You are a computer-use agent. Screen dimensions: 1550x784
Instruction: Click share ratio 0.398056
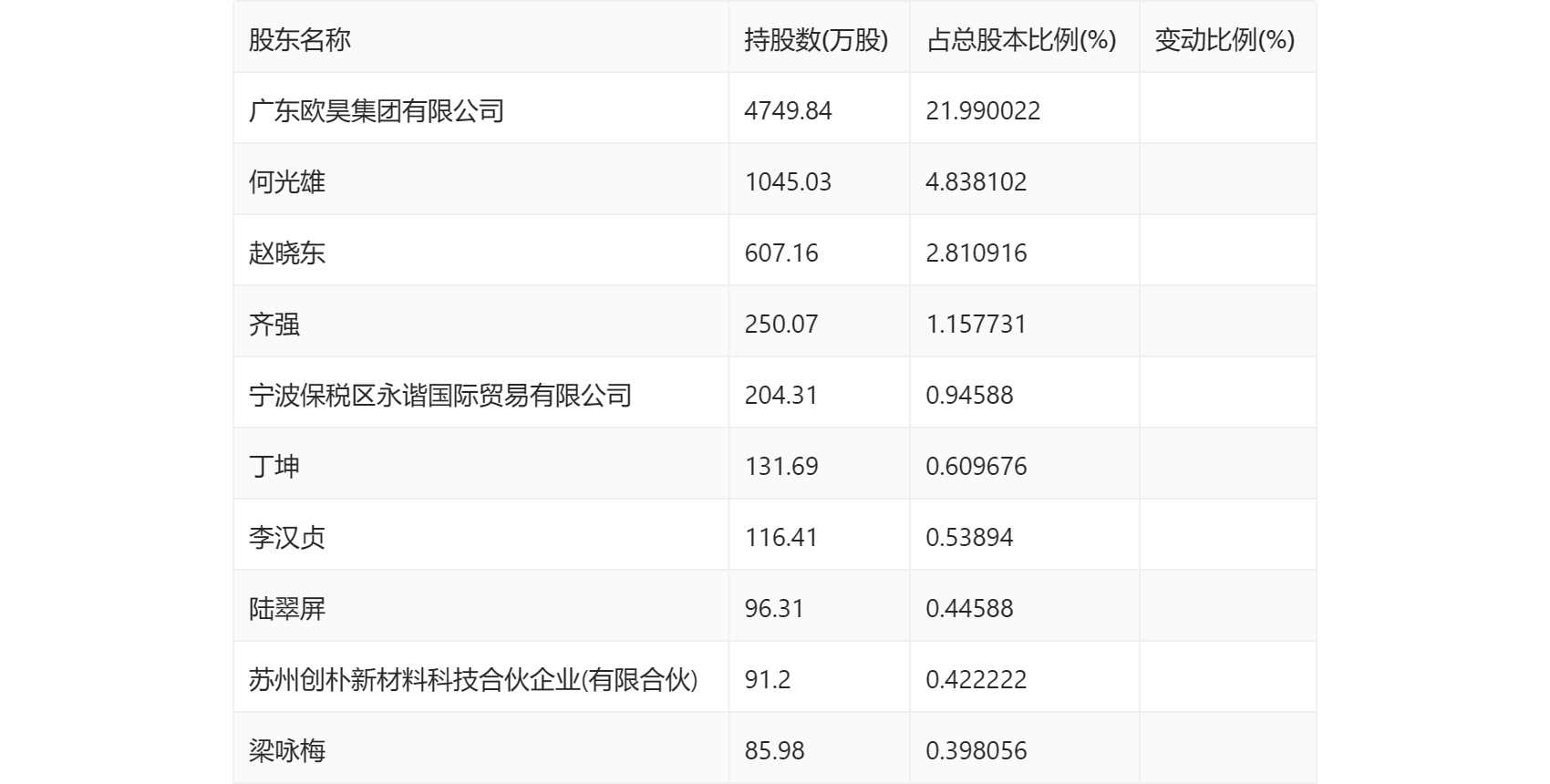pos(976,751)
